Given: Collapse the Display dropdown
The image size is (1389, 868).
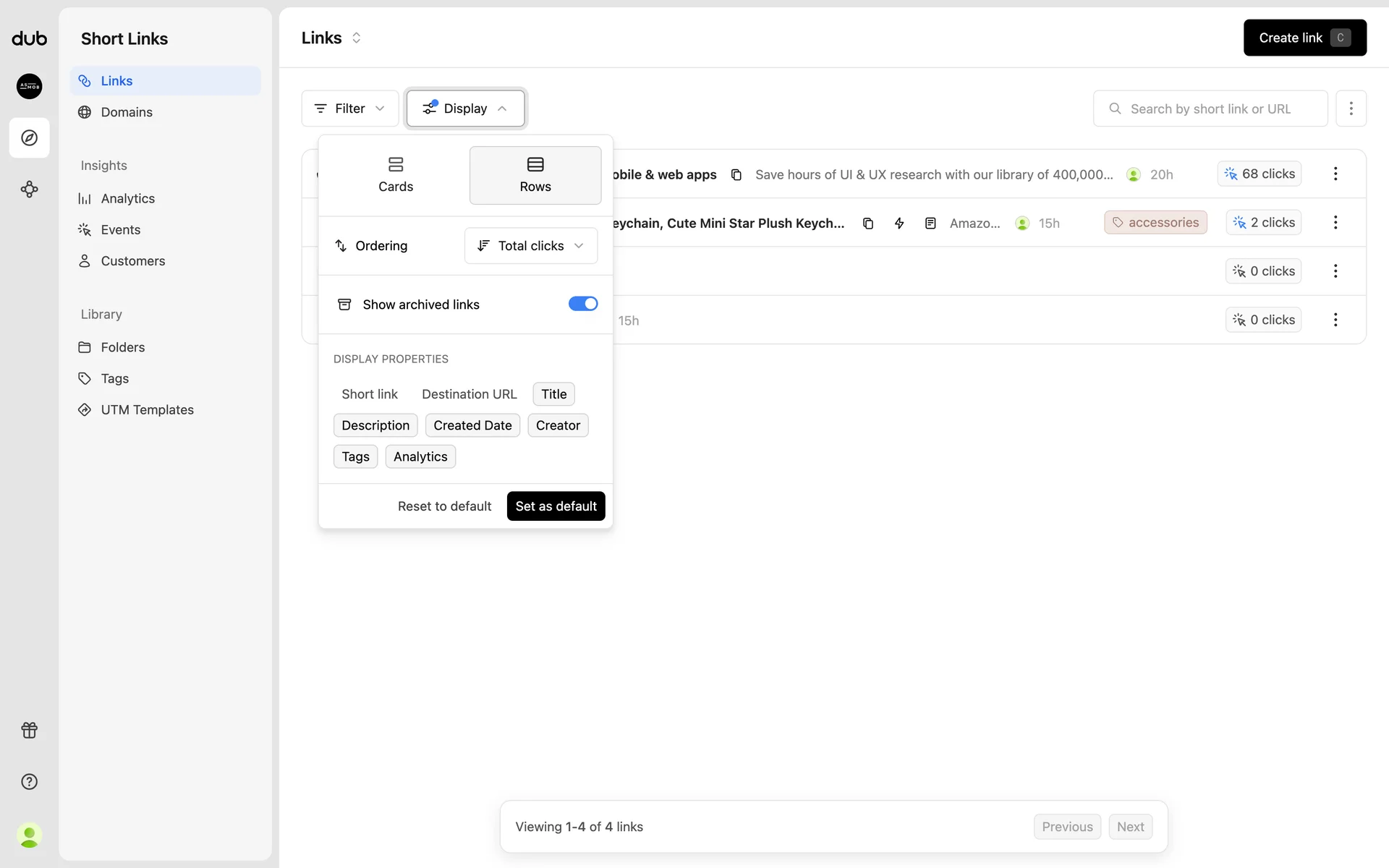Looking at the screenshot, I should tap(465, 109).
